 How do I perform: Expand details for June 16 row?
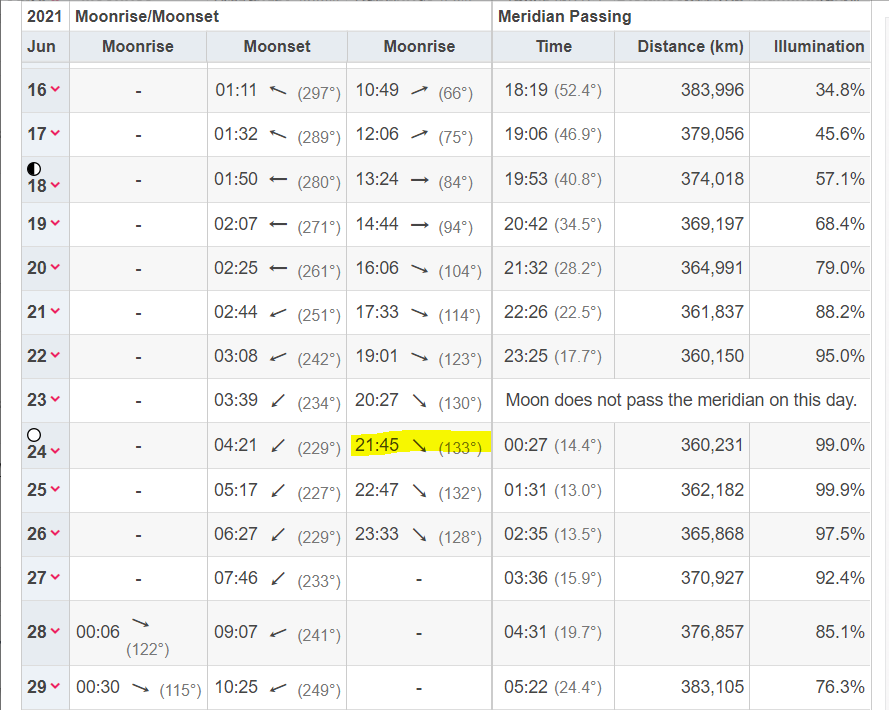click(55, 91)
